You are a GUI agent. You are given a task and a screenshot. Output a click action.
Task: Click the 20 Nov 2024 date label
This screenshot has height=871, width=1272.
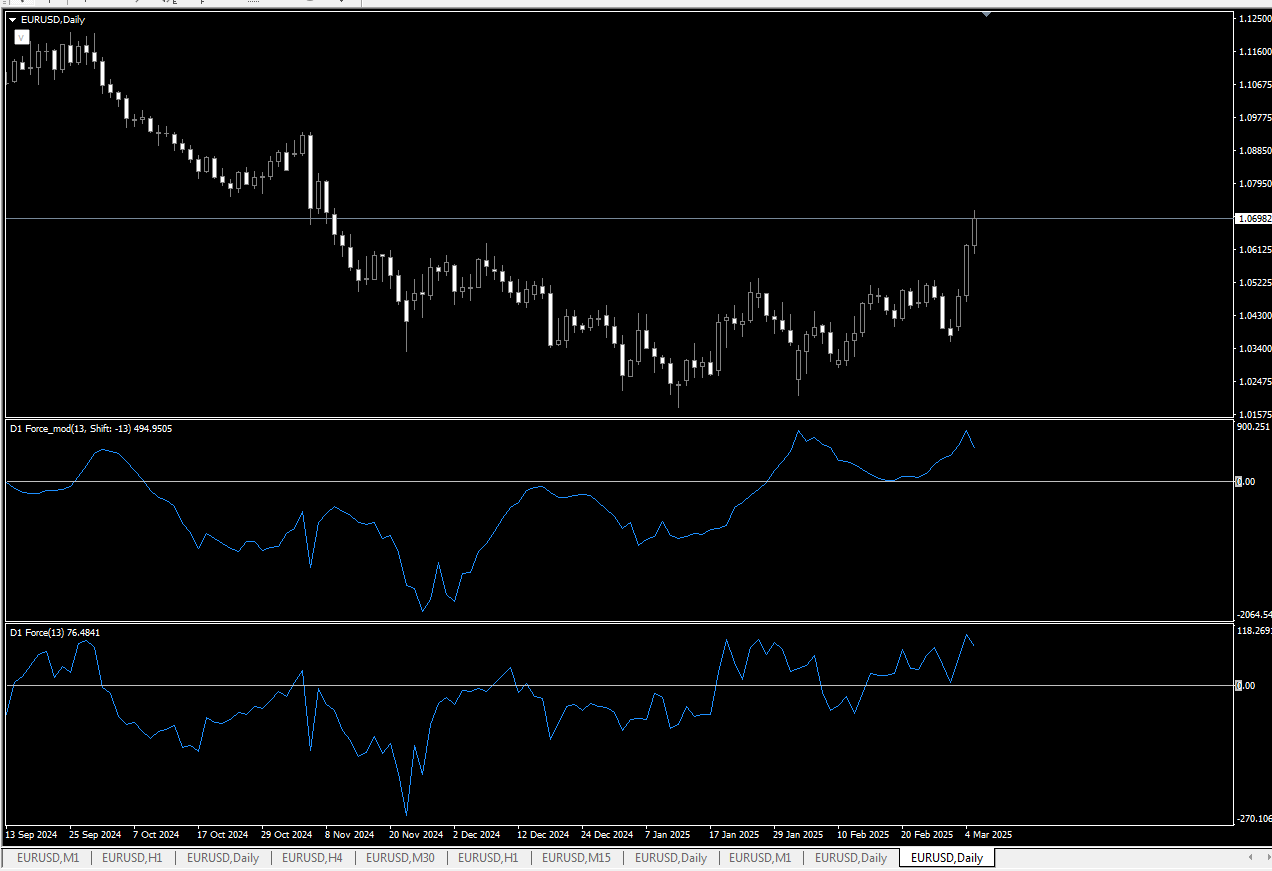(415, 834)
